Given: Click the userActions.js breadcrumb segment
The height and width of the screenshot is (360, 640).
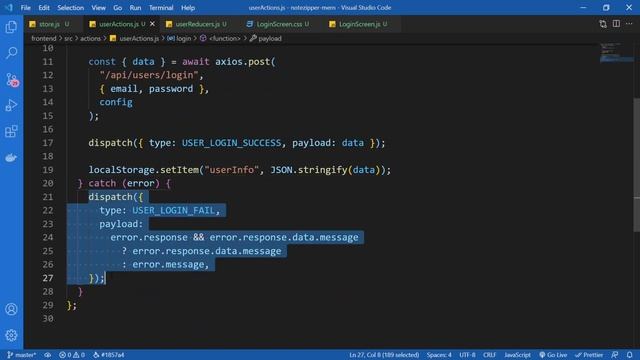Looking at the screenshot, I should coord(134,38).
